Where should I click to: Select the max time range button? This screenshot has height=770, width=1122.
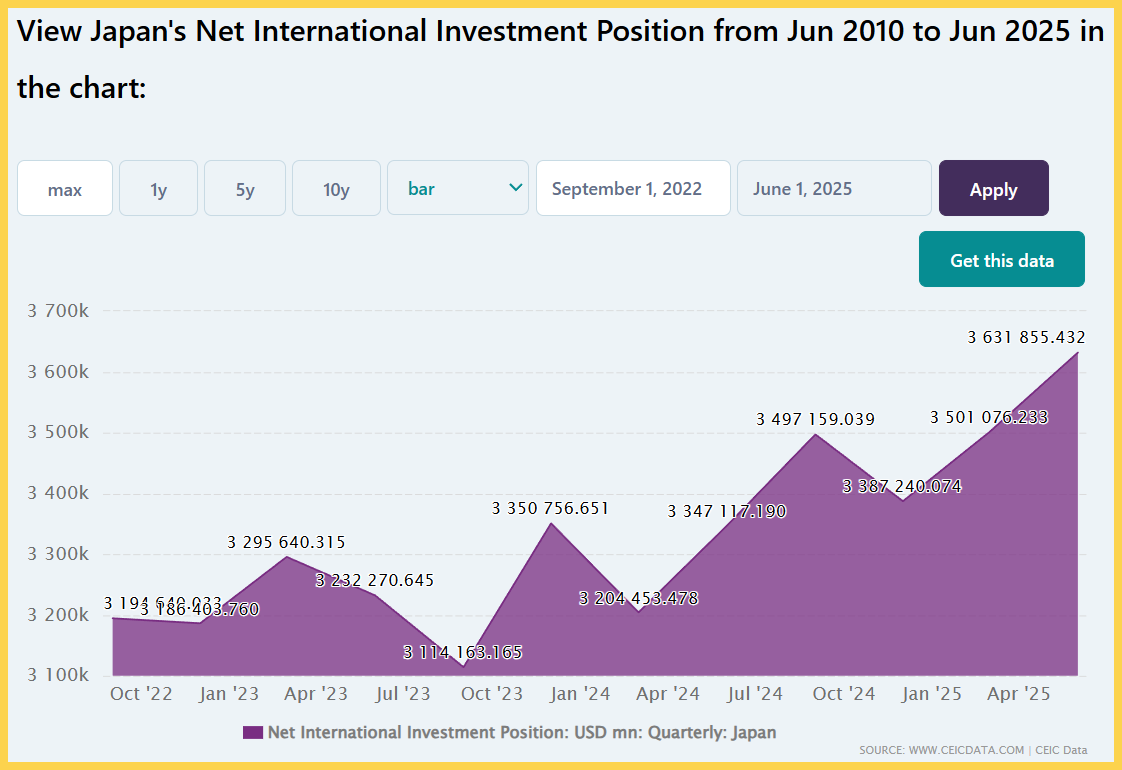point(65,189)
